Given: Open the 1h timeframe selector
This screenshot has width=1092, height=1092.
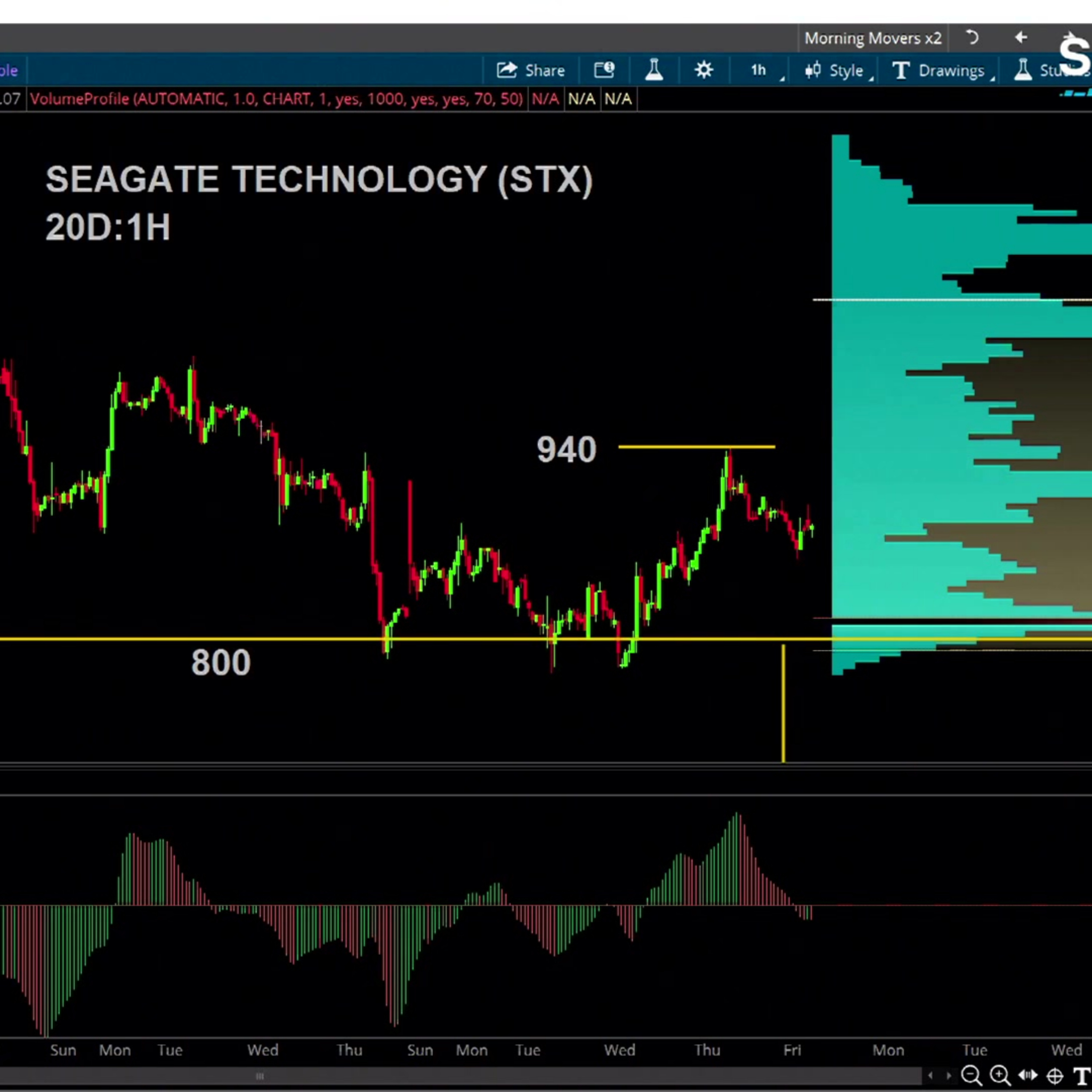Looking at the screenshot, I should pyautogui.click(x=759, y=71).
